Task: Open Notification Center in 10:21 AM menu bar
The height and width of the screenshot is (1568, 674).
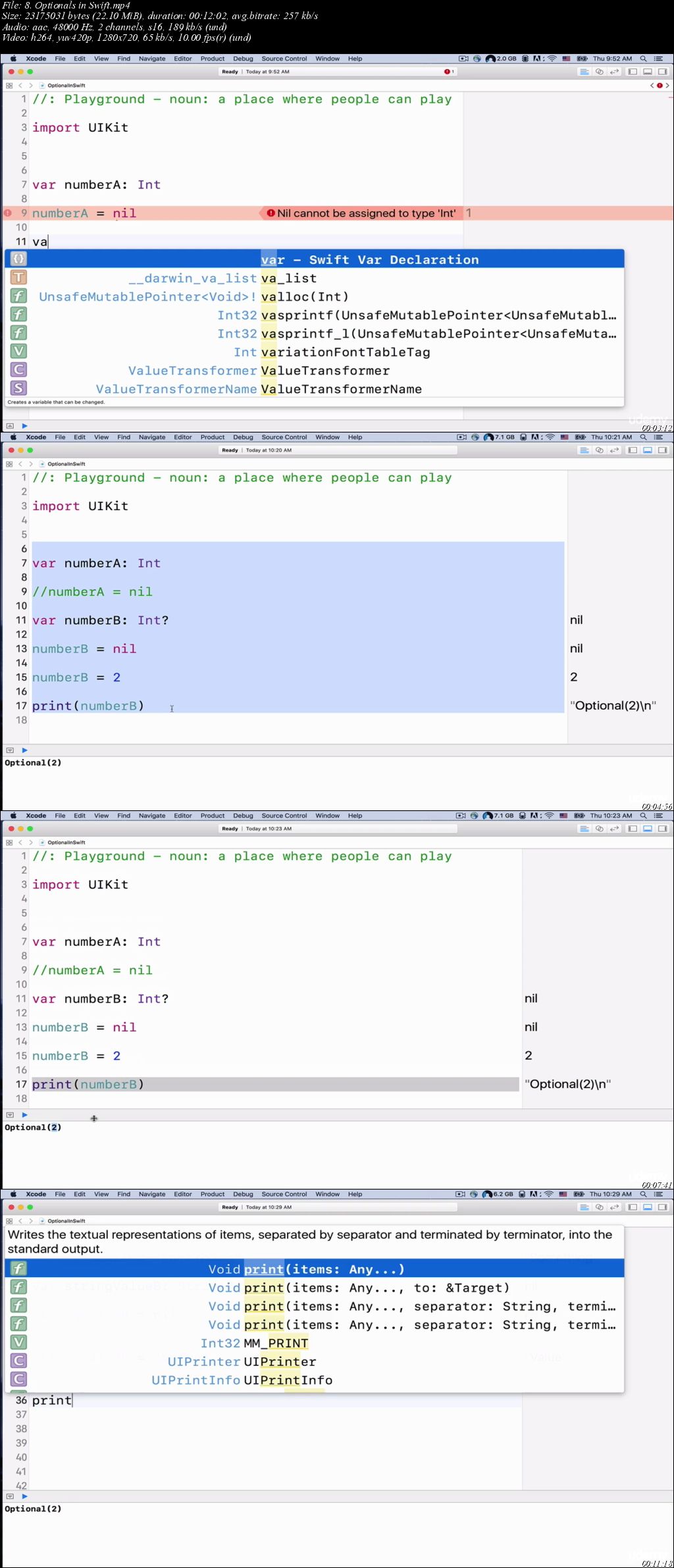Action: [658, 437]
